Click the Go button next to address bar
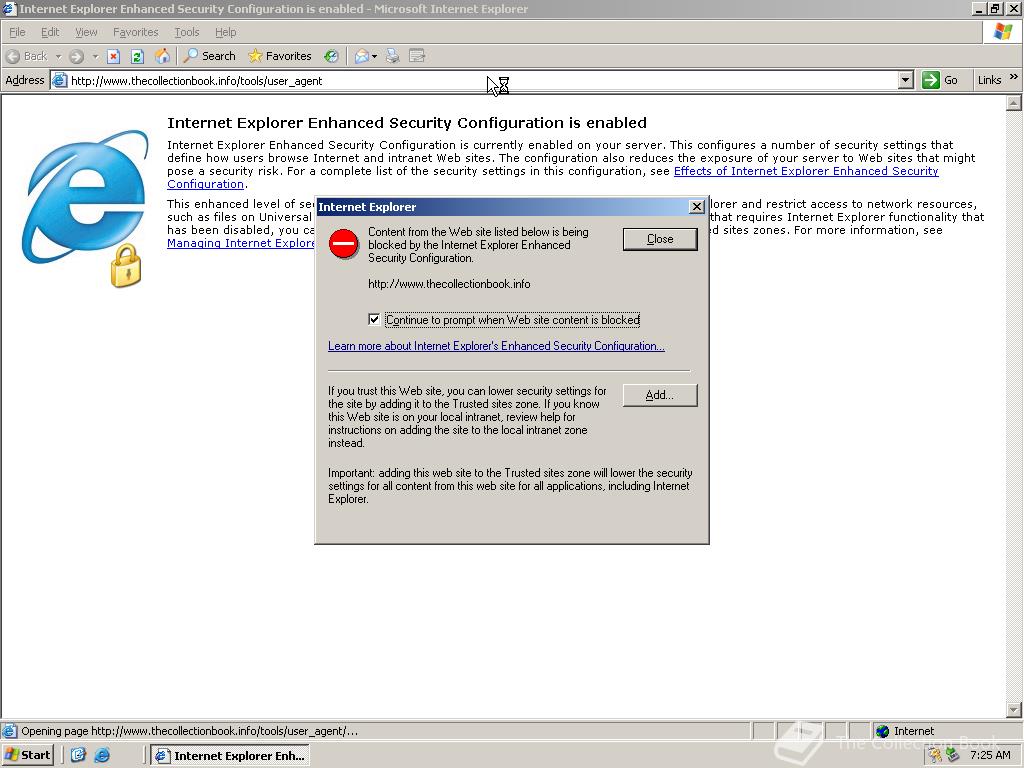1024x768 pixels. click(940, 80)
